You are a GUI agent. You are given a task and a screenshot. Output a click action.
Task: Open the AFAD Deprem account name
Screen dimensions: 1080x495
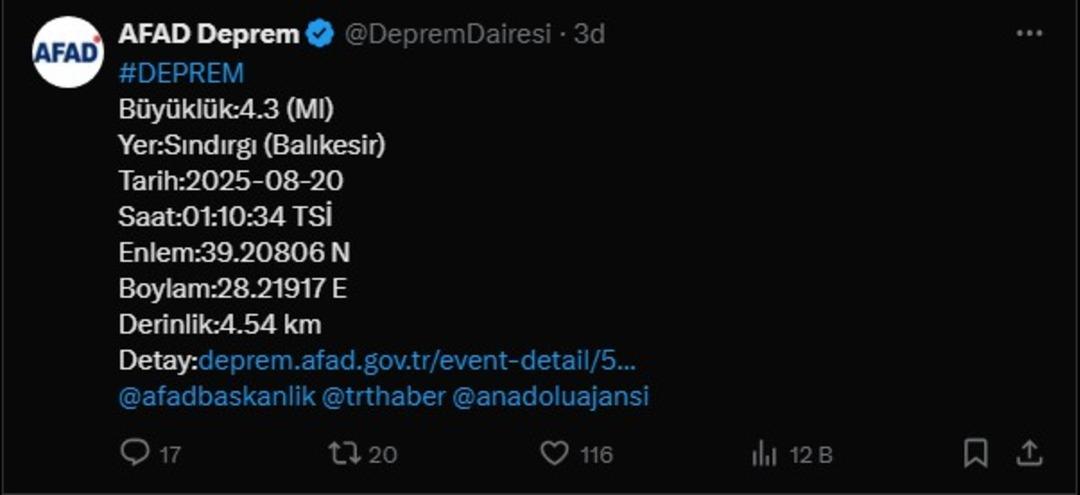pyautogui.click(x=209, y=34)
